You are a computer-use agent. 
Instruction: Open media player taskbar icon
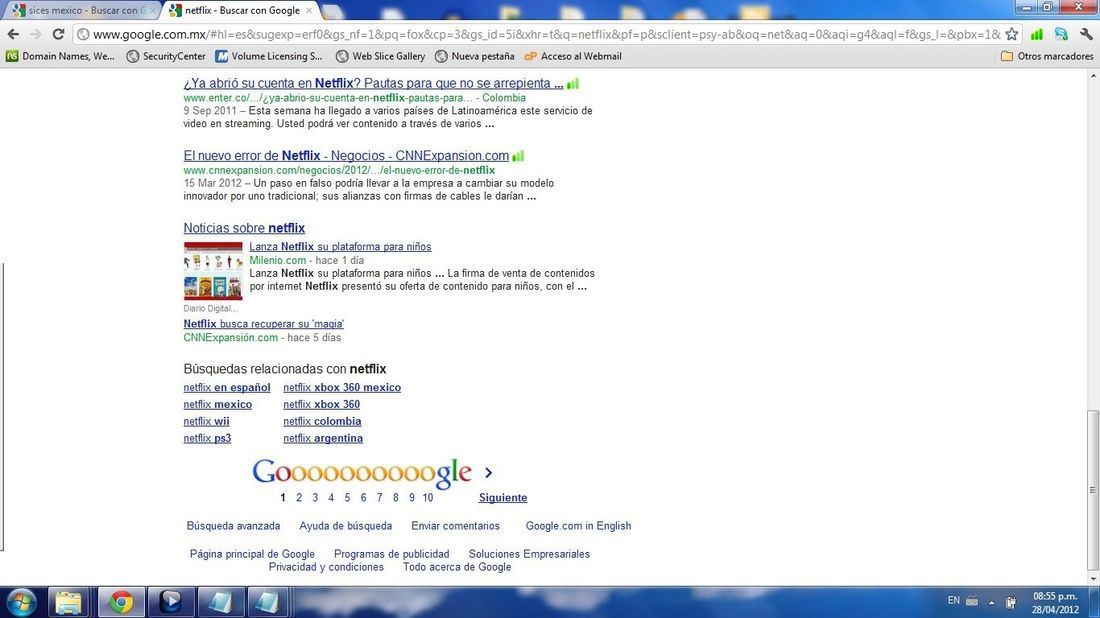coord(170,603)
